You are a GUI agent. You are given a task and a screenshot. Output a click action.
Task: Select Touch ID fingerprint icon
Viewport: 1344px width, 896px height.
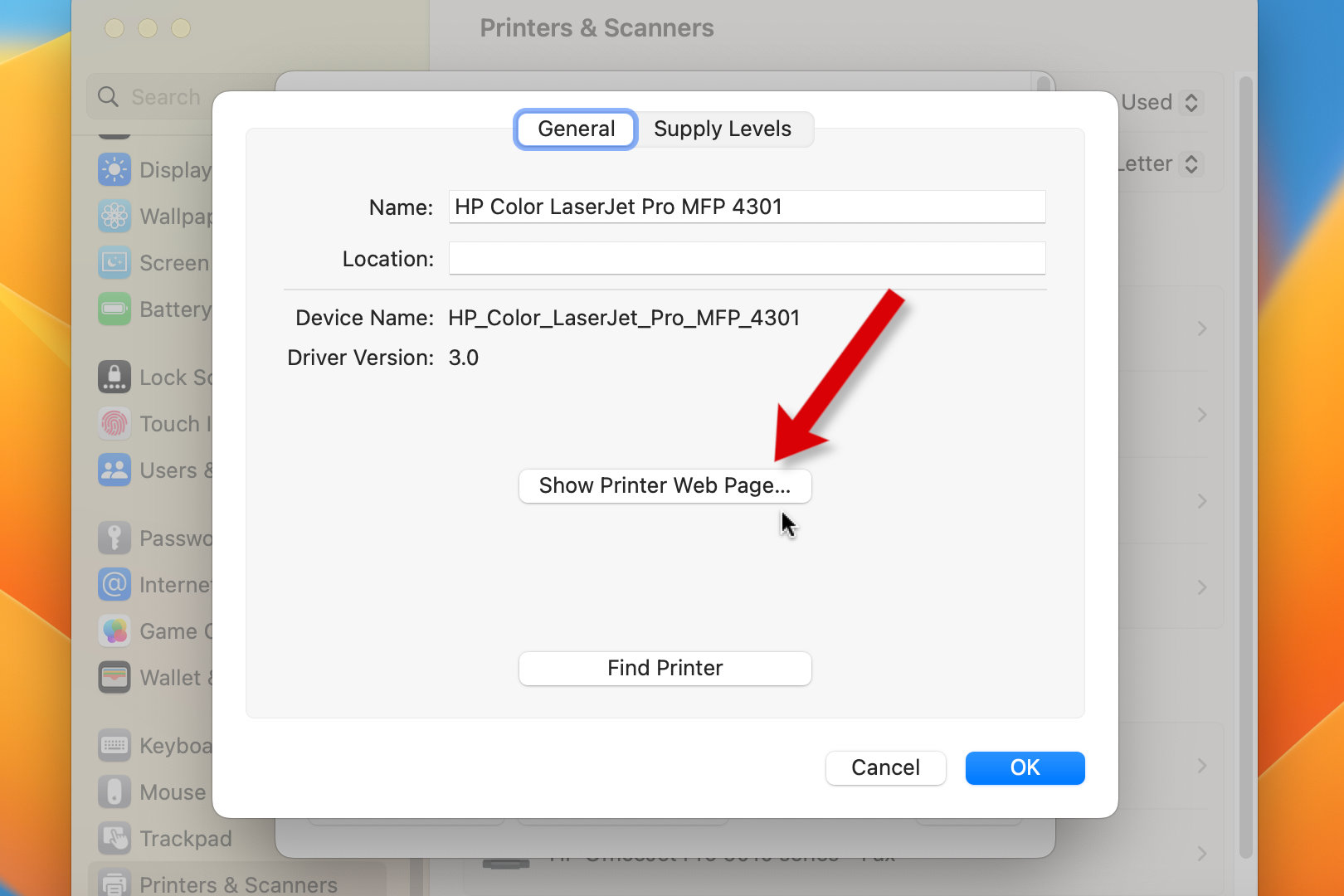(x=114, y=424)
